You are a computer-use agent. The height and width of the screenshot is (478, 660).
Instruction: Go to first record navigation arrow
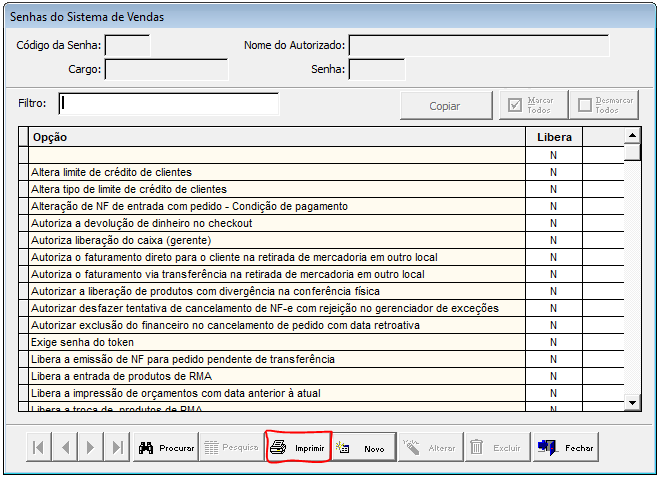click(39, 447)
